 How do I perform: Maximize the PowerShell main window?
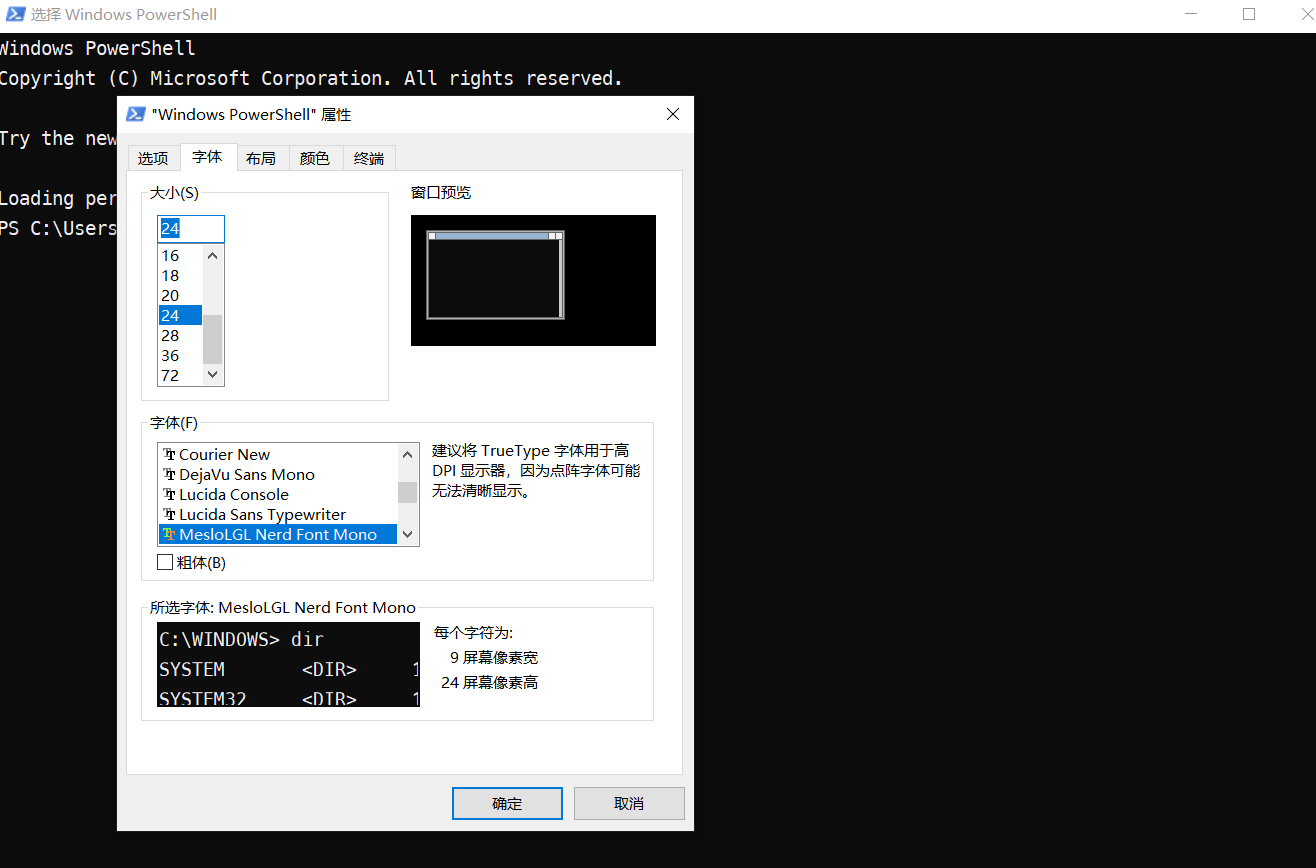click(x=1248, y=15)
